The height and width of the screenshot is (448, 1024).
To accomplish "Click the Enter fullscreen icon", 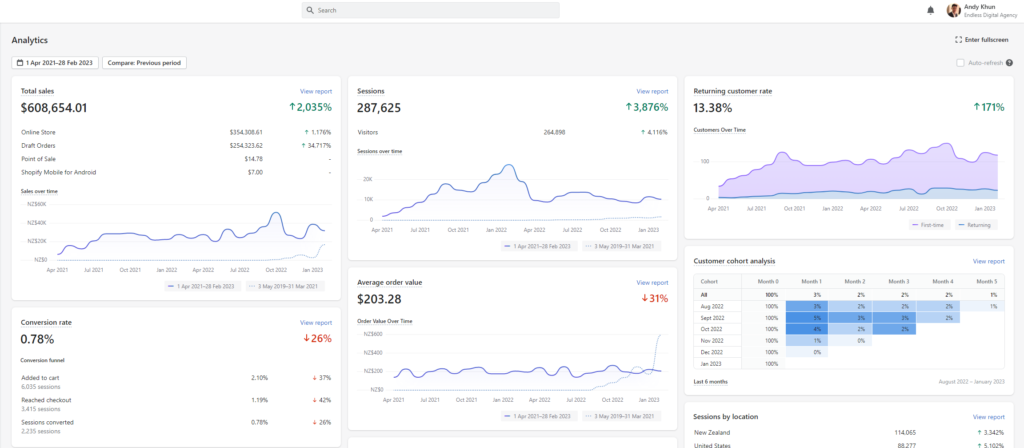I will click(x=958, y=39).
